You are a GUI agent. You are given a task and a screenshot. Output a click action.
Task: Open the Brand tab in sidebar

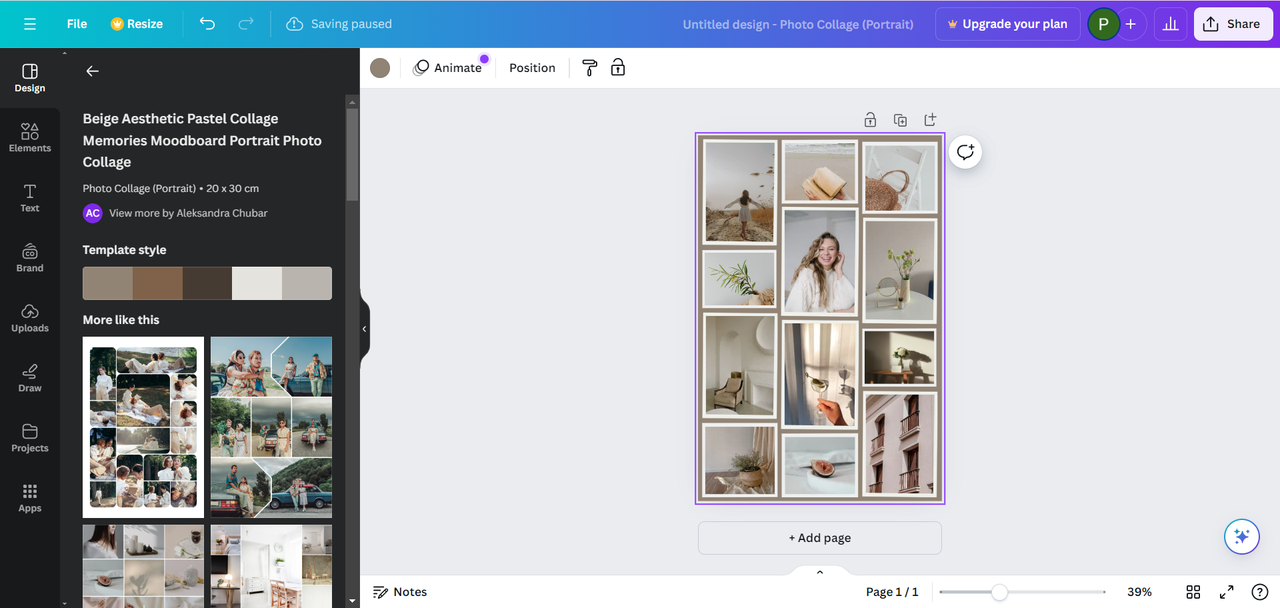[30, 258]
